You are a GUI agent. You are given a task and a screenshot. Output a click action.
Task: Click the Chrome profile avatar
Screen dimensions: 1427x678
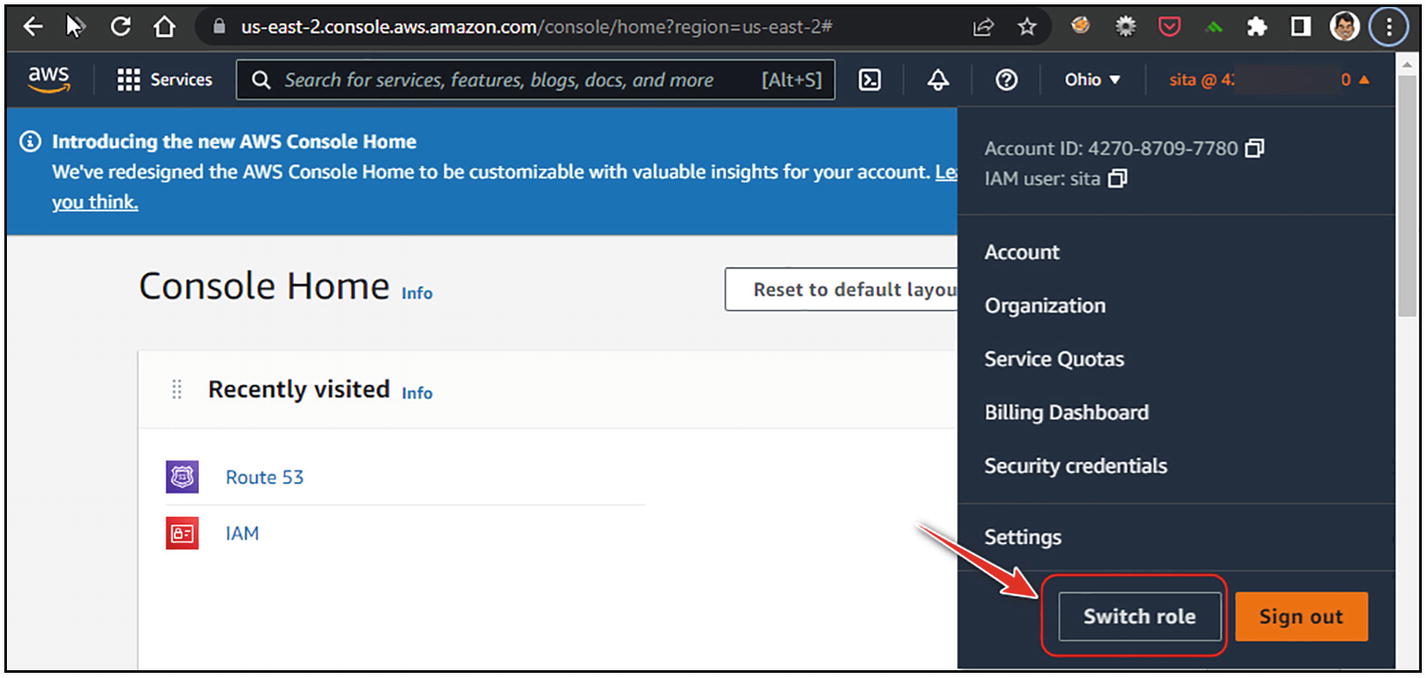coord(1345,27)
